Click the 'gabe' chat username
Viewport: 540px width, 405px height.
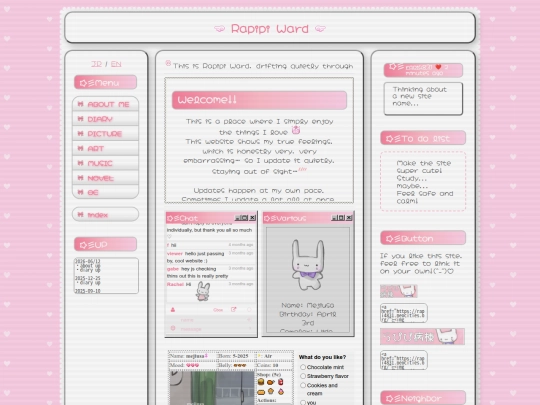[173, 269]
